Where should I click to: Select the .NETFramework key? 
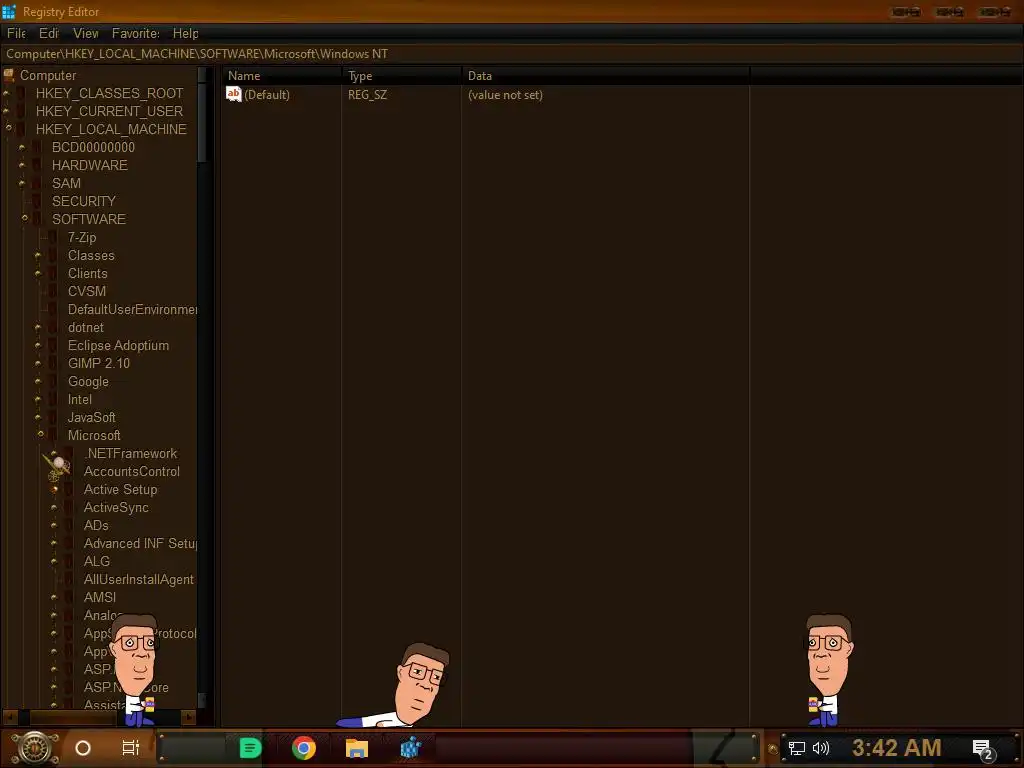coord(131,453)
